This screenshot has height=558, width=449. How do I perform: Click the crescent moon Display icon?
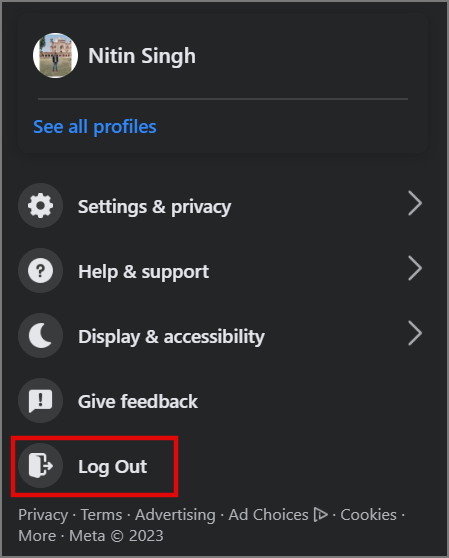[41, 336]
